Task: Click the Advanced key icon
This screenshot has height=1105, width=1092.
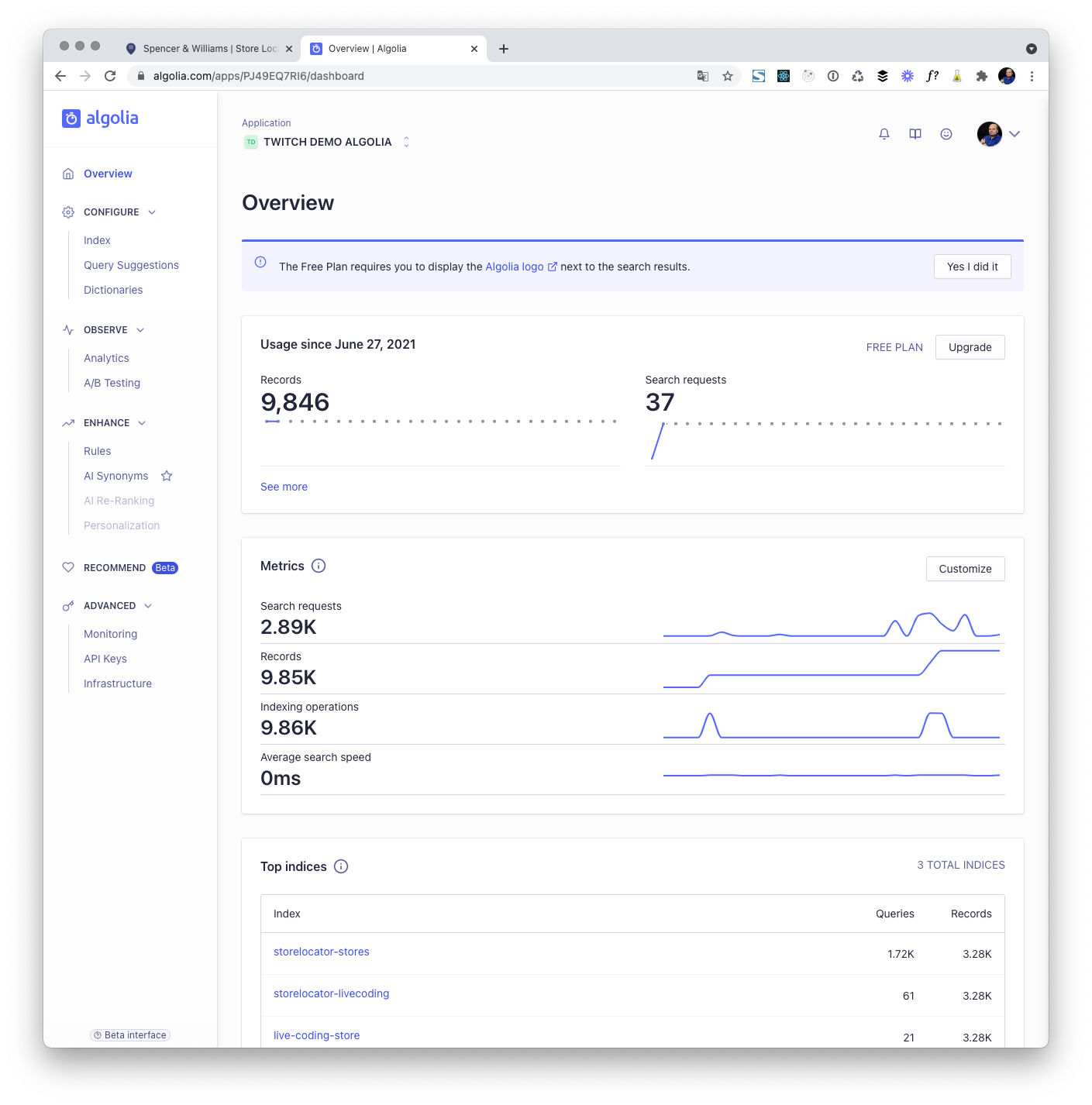Action: pos(68,606)
